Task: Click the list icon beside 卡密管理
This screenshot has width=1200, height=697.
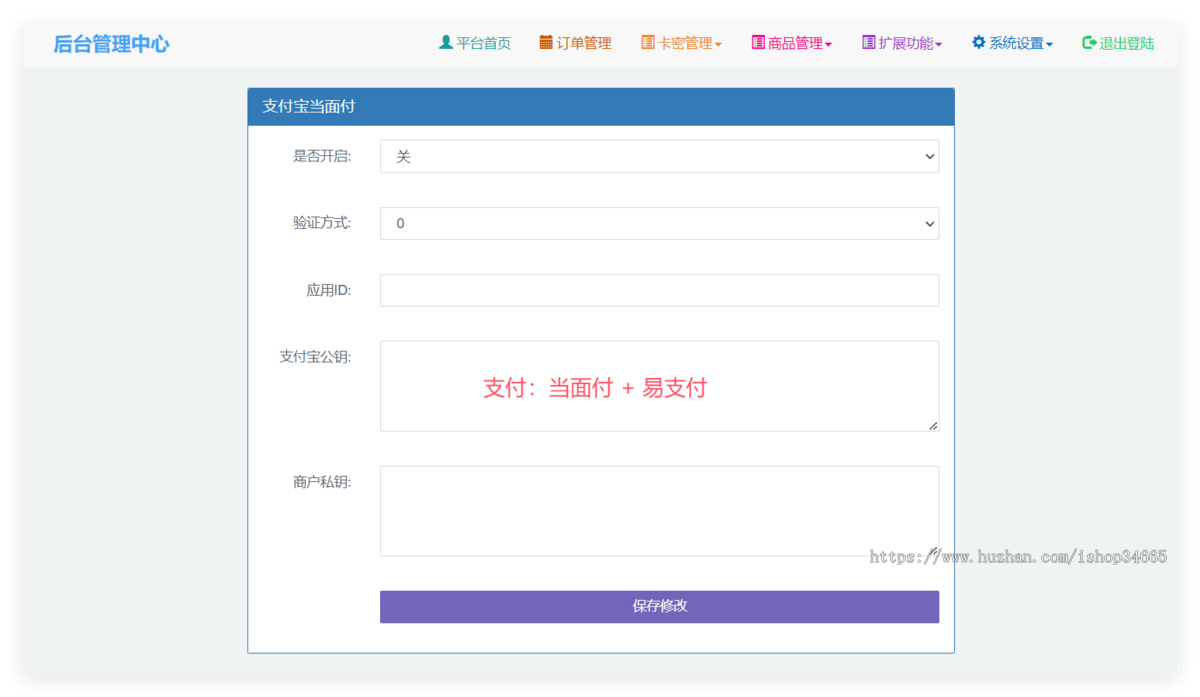Action: (x=648, y=42)
